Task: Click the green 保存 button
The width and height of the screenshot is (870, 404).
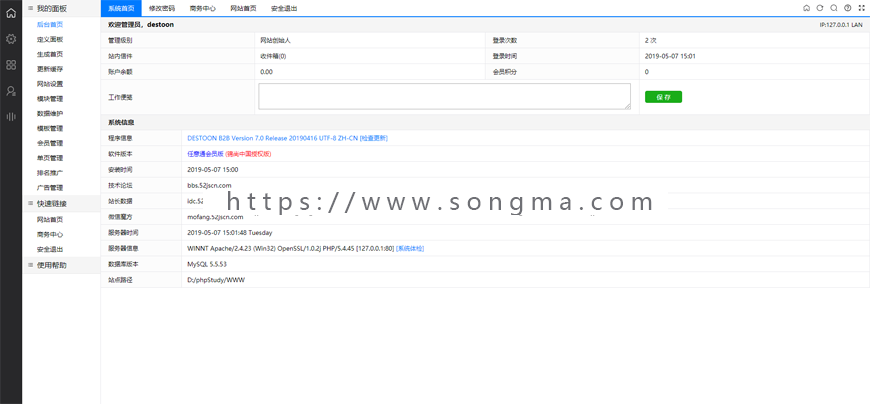Action: click(x=663, y=97)
